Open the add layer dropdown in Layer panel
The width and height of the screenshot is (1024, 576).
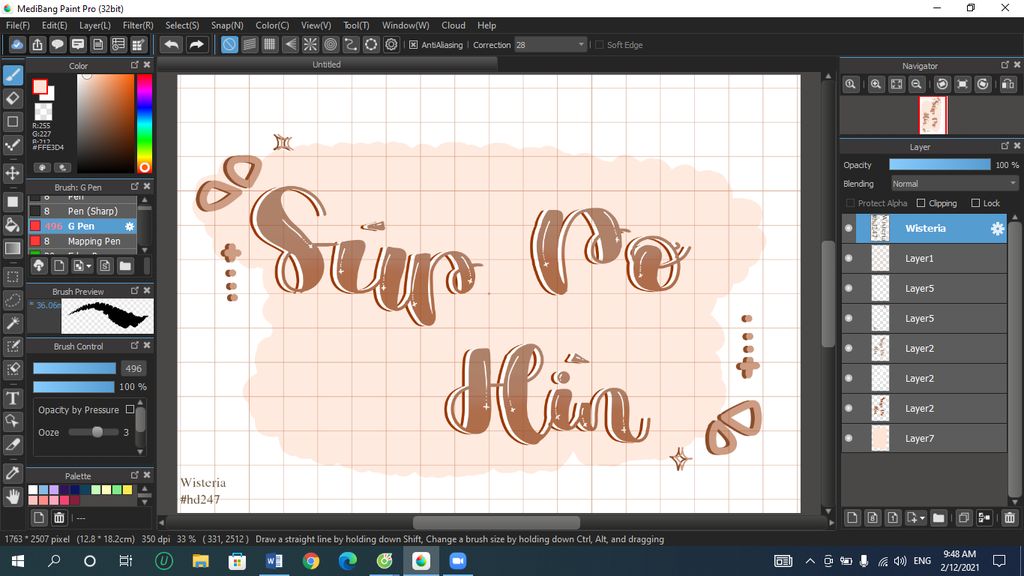(x=921, y=518)
